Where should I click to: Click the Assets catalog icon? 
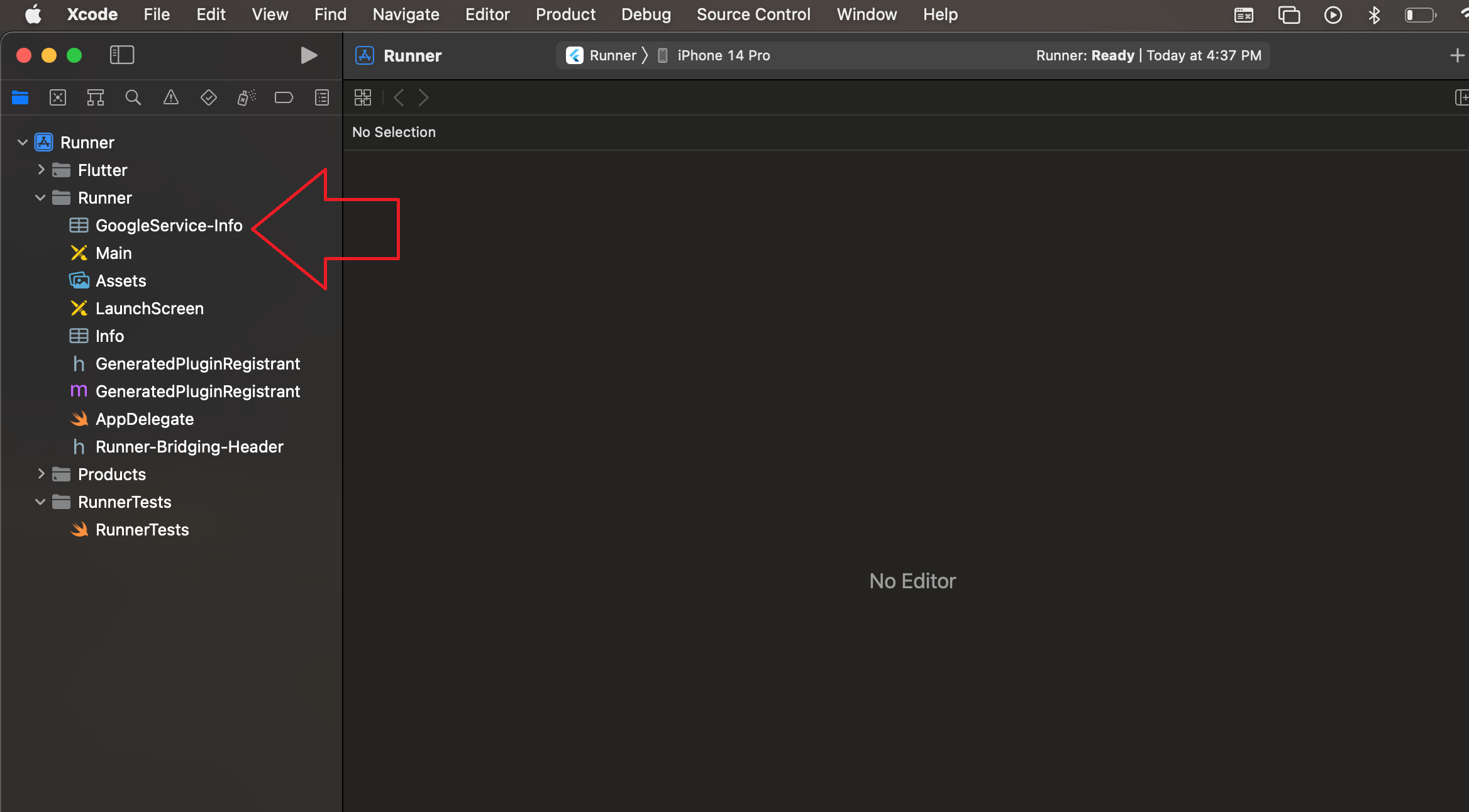[79, 280]
